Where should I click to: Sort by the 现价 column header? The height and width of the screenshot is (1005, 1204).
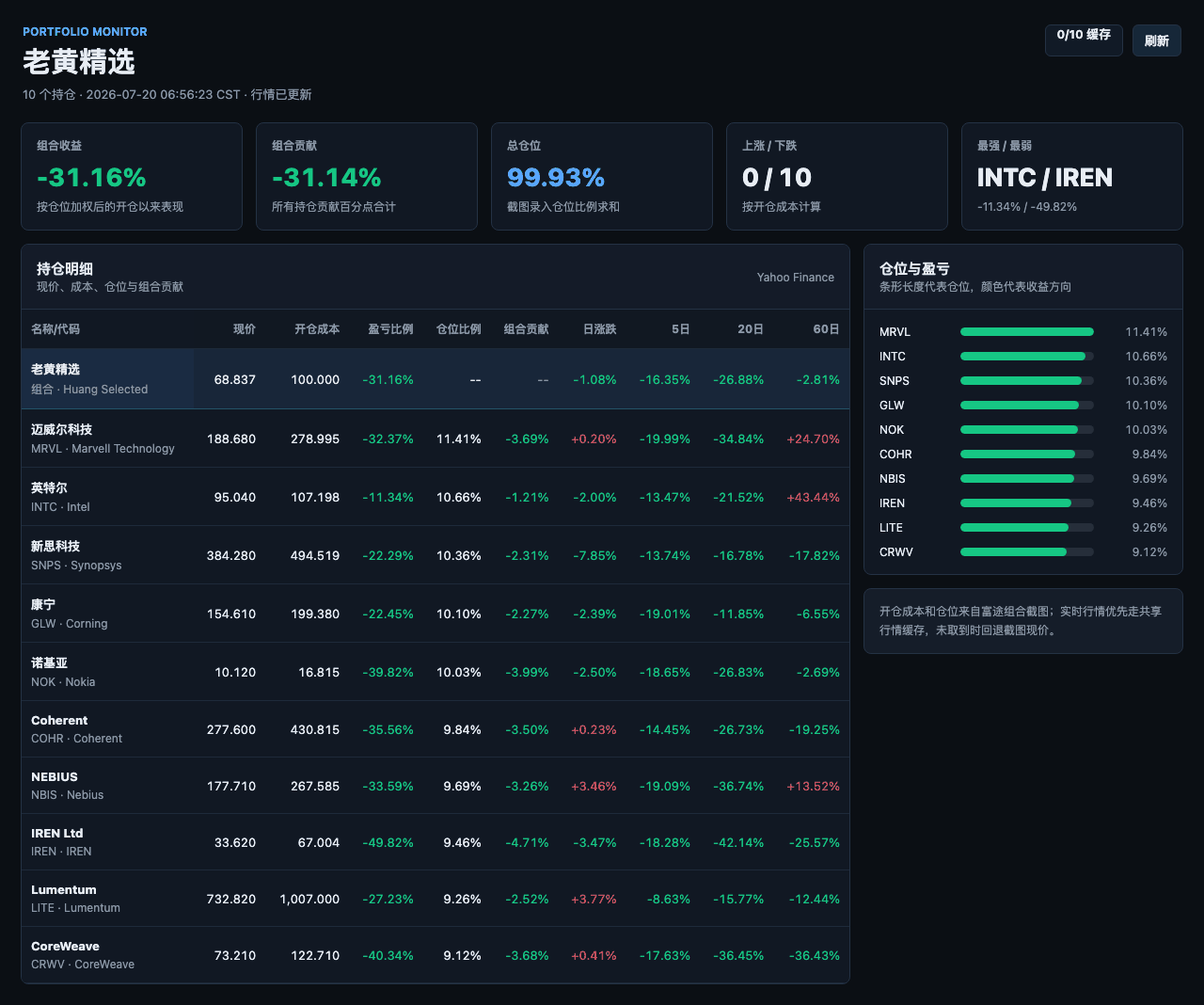245,329
